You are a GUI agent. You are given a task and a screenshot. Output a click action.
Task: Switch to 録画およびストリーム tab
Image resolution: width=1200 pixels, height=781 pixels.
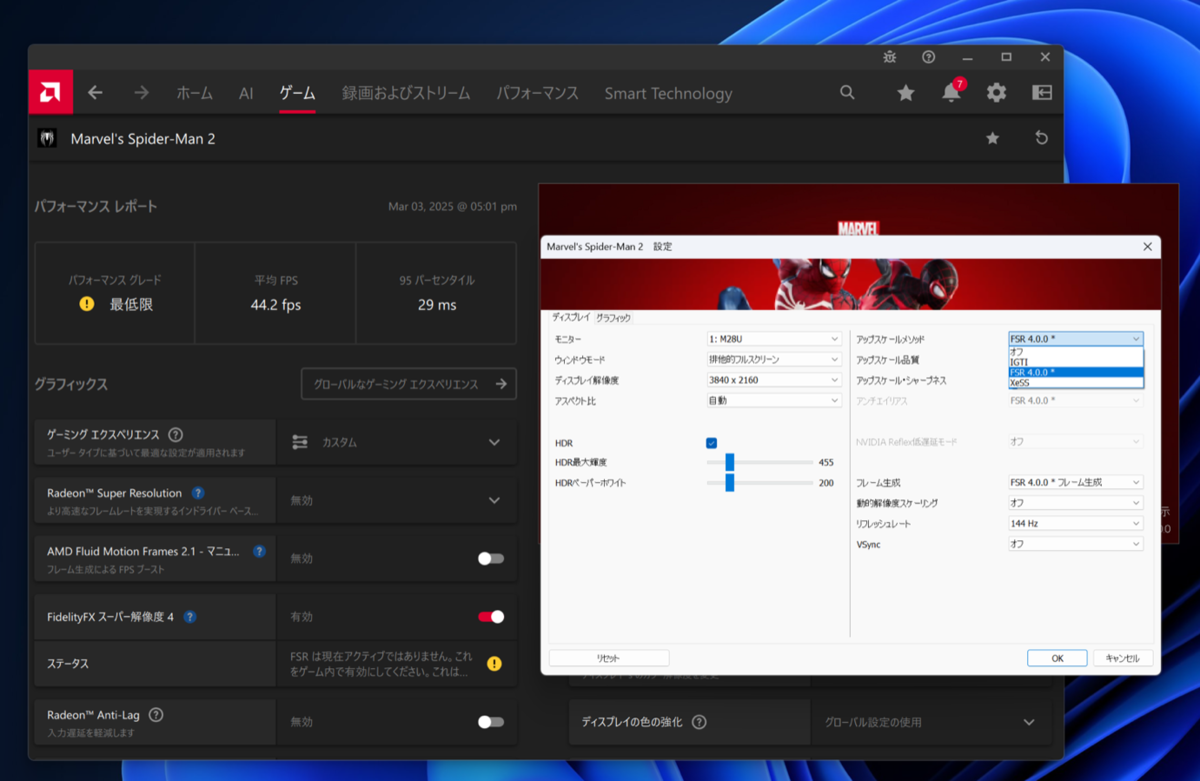406,93
